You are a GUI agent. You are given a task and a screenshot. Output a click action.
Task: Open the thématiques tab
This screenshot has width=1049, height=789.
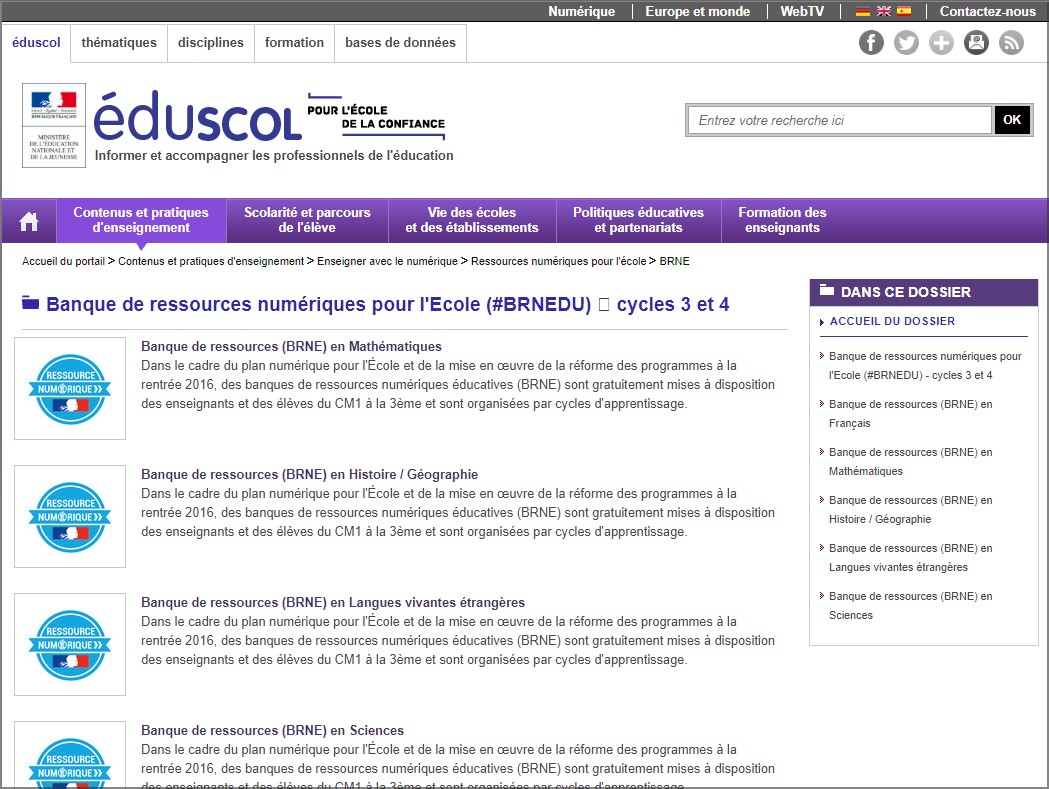119,43
